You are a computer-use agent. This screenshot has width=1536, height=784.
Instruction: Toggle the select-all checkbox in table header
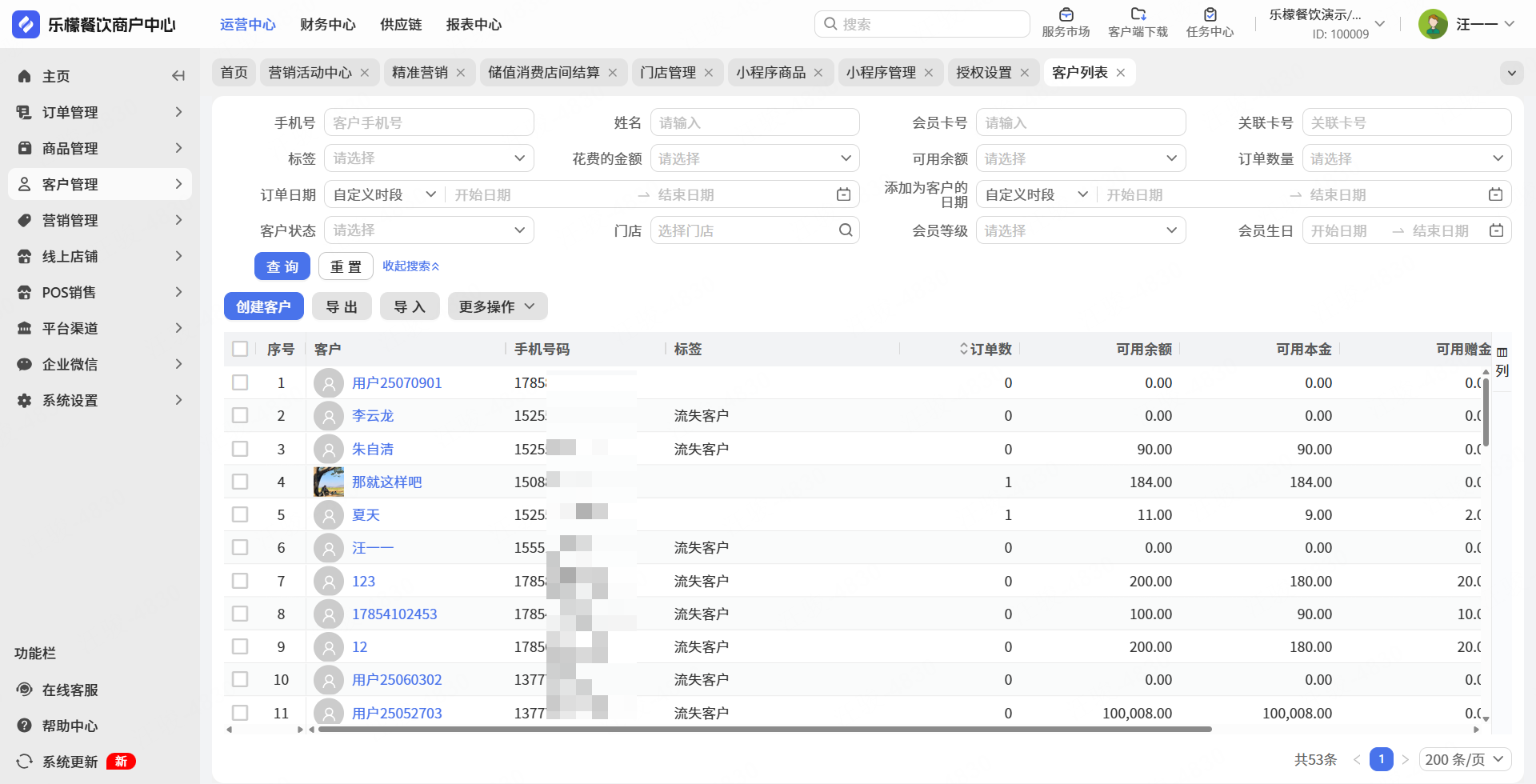pyautogui.click(x=240, y=349)
